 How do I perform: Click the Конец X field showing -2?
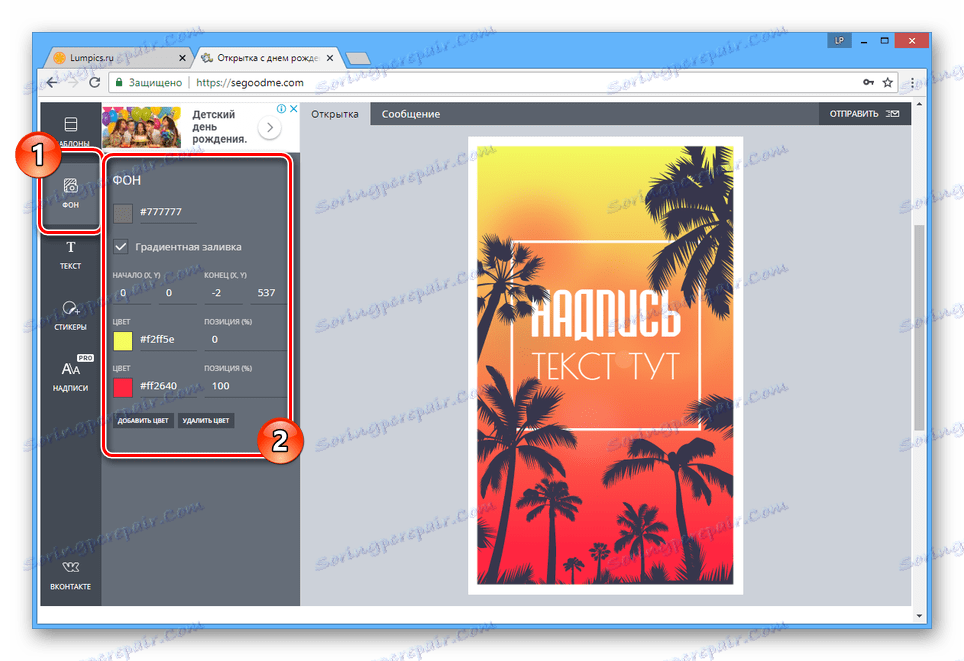click(x=223, y=293)
